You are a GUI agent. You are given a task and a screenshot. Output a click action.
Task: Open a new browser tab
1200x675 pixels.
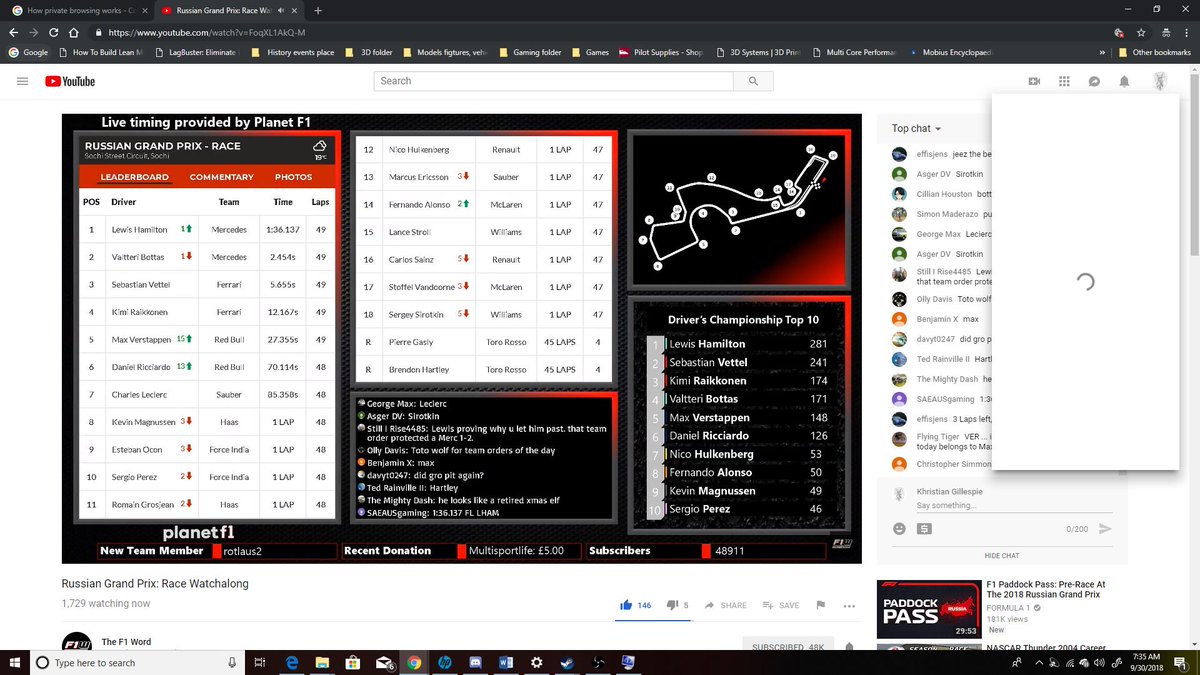(x=318, y=10)
